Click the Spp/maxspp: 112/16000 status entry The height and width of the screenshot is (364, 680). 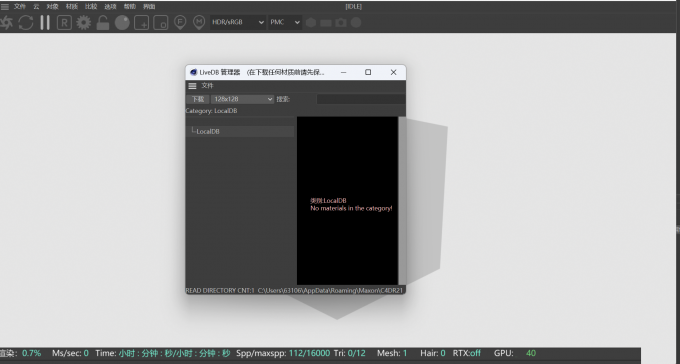(x=283, y=353)
